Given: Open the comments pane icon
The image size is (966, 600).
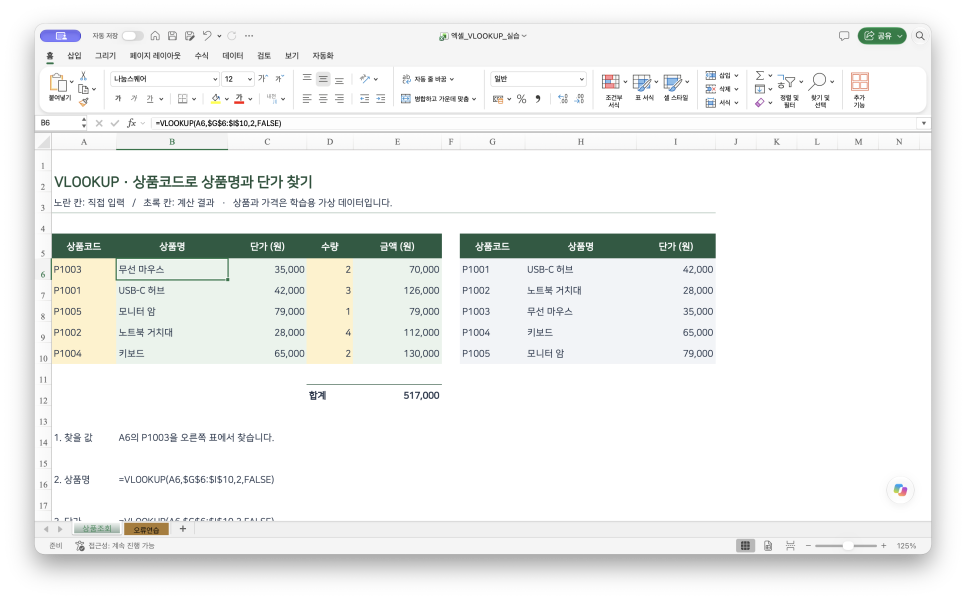Looking at the screenshot, I should point(844,36).
